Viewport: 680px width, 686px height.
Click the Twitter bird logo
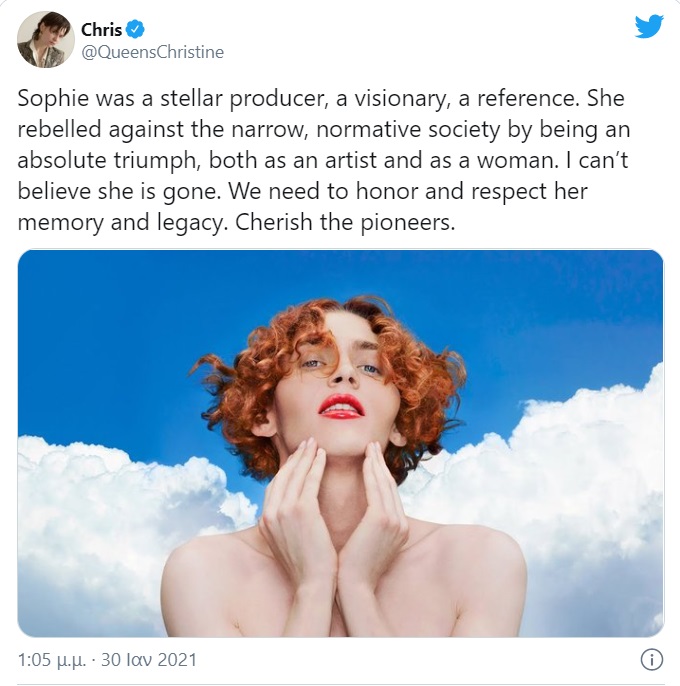[x=649, y=26]
